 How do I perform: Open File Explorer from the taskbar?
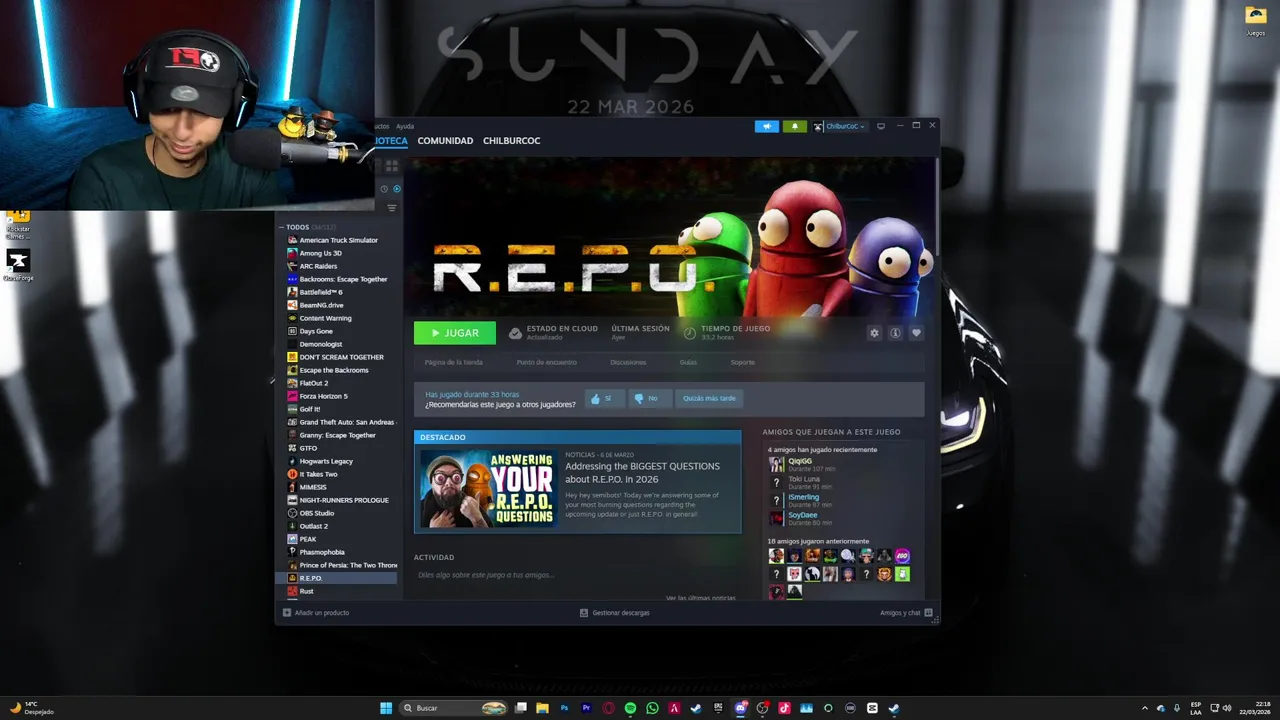point(542,708)
